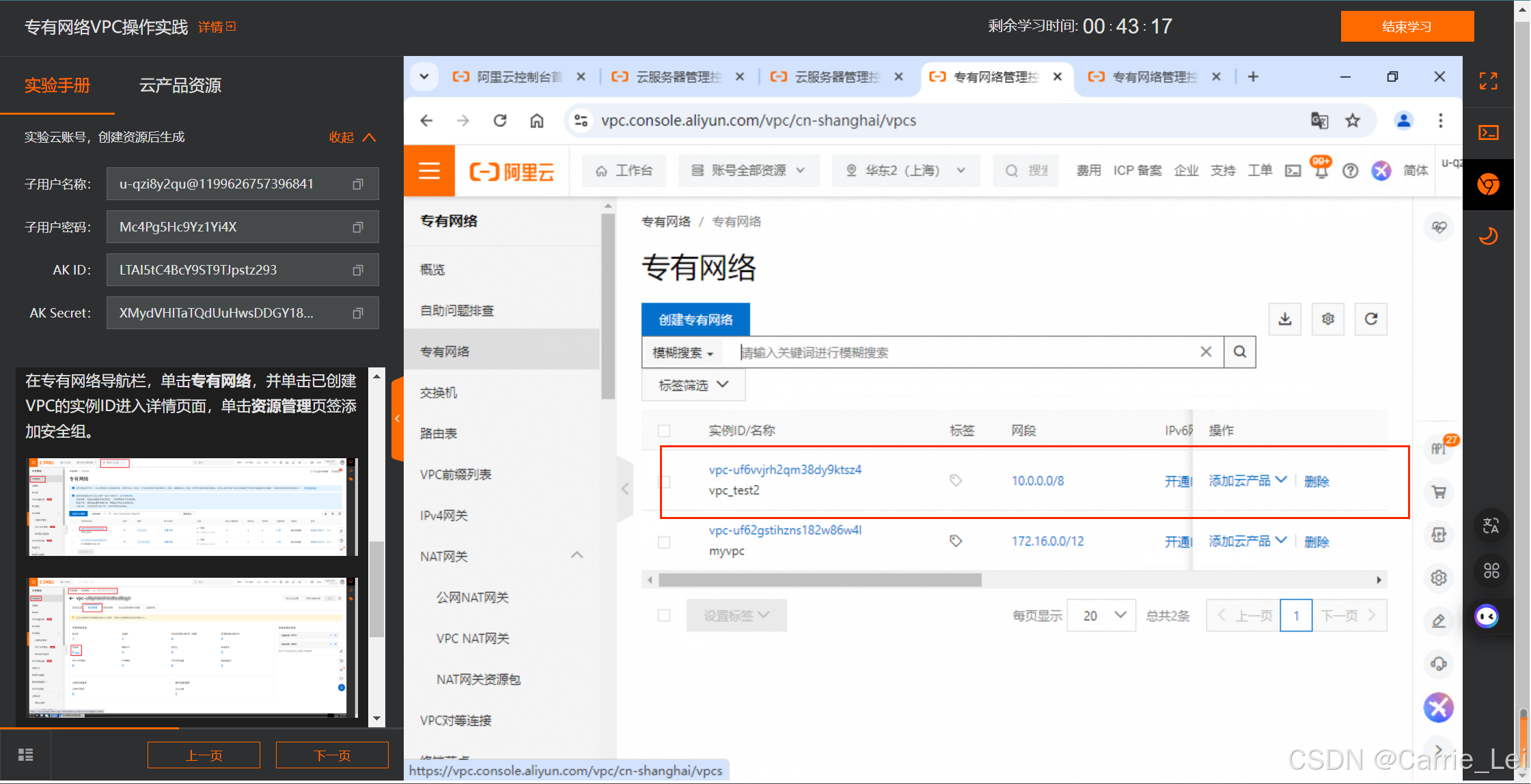The width and height of the screenshot is (1531, 784).
Task: Clear the search keyword with X
Action: (1206, 352)
